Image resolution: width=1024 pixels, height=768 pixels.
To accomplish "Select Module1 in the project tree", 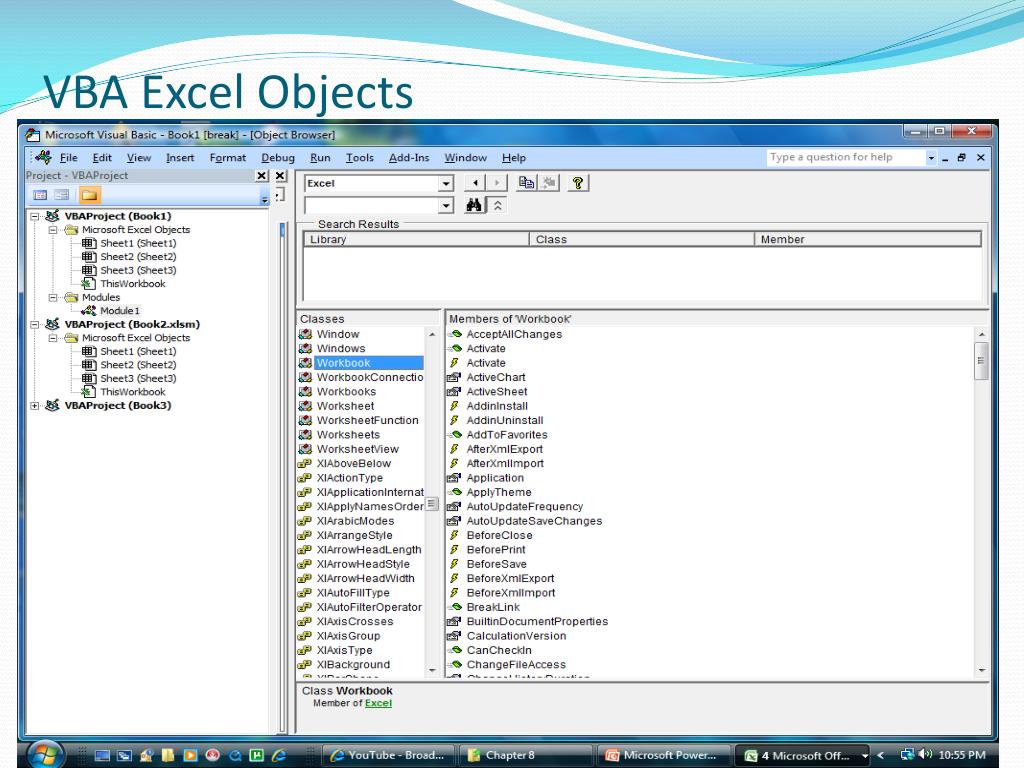I will [120, 311].
